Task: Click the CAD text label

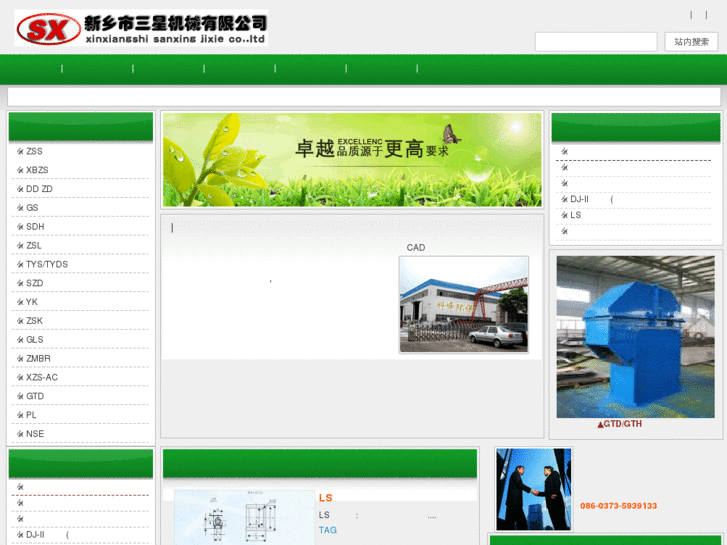Action: [x=416, y=248]
